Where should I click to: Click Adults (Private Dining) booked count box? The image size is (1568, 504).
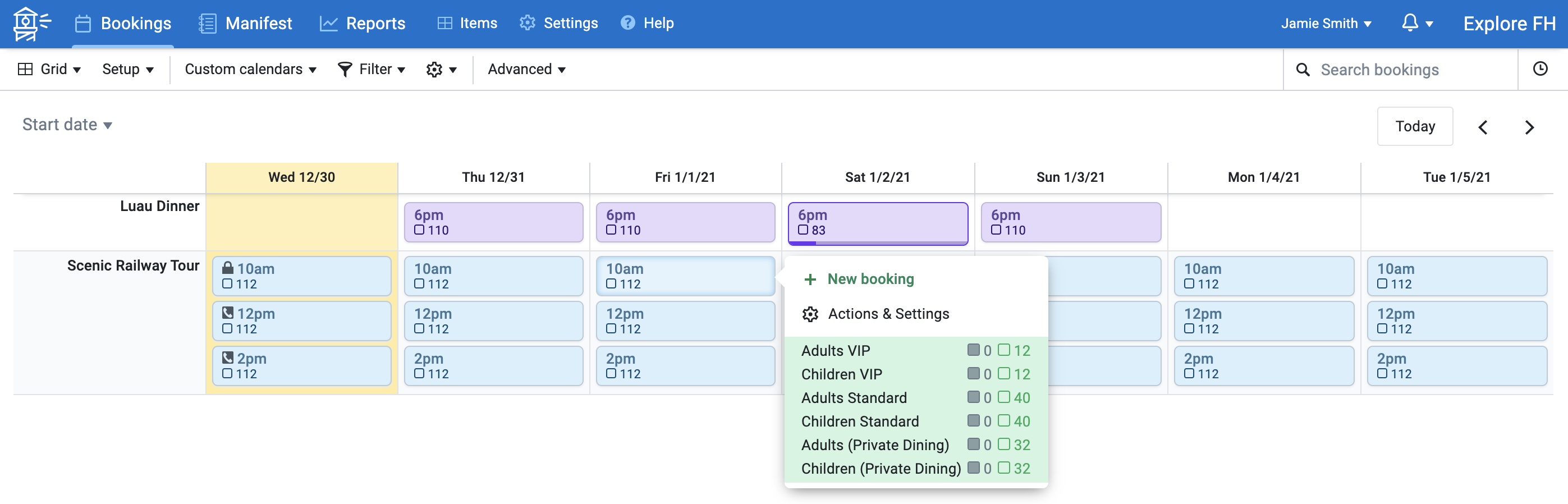[x=974, y=445]
